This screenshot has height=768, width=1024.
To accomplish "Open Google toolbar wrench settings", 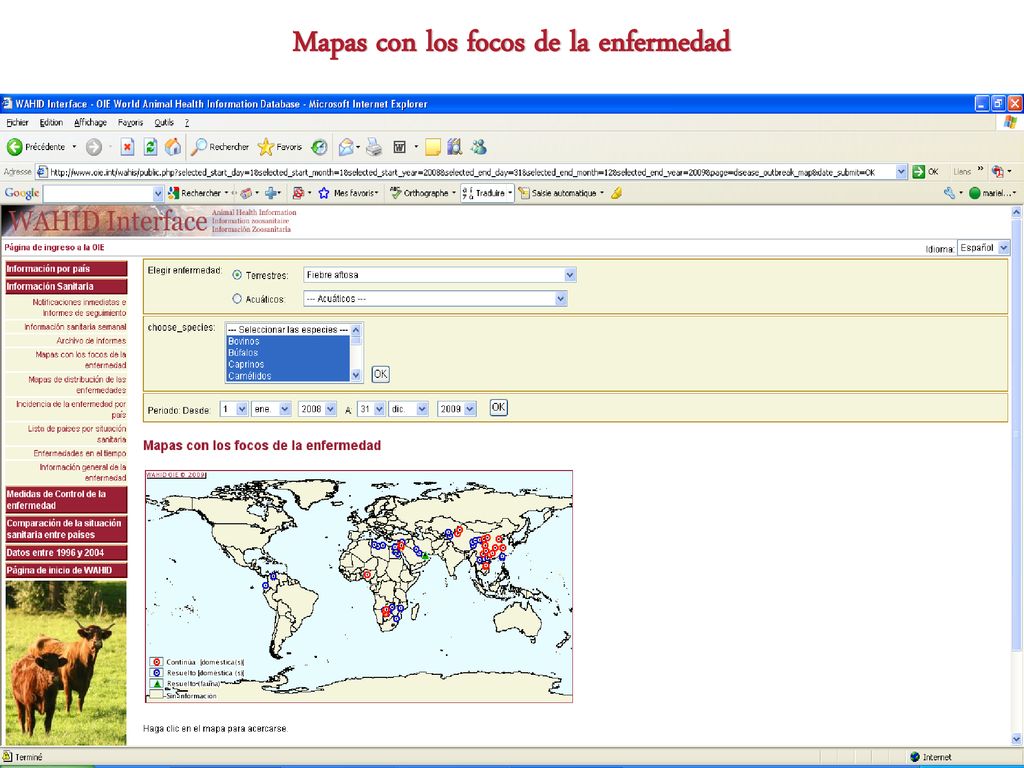I will click(950, 193).
